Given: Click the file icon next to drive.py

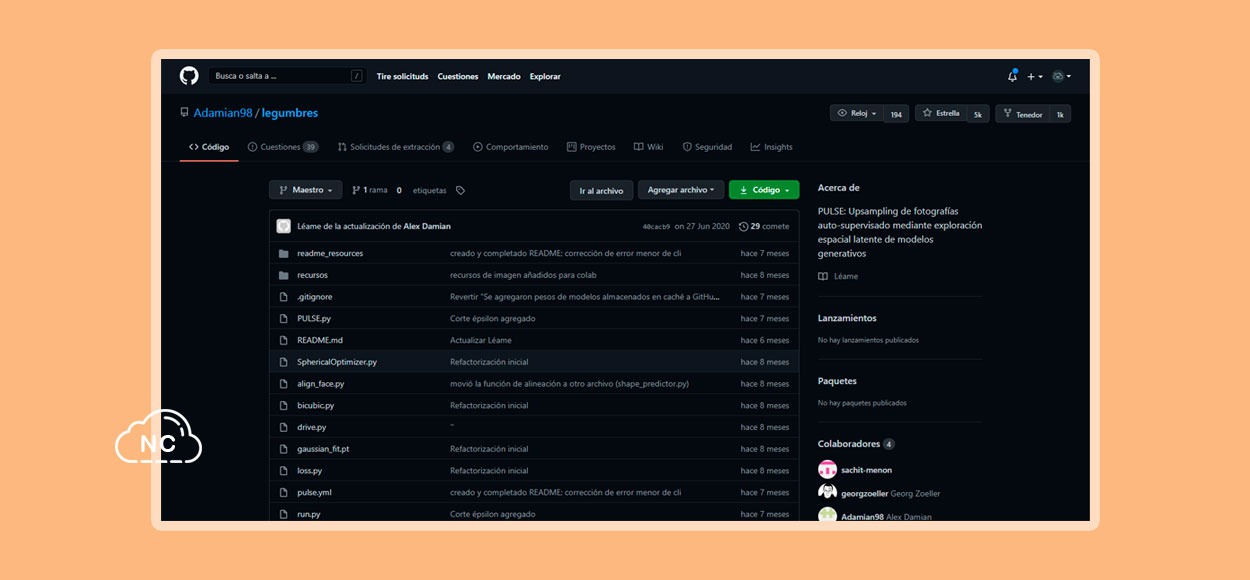Looking at the screenshot, I should pos(284,427).
